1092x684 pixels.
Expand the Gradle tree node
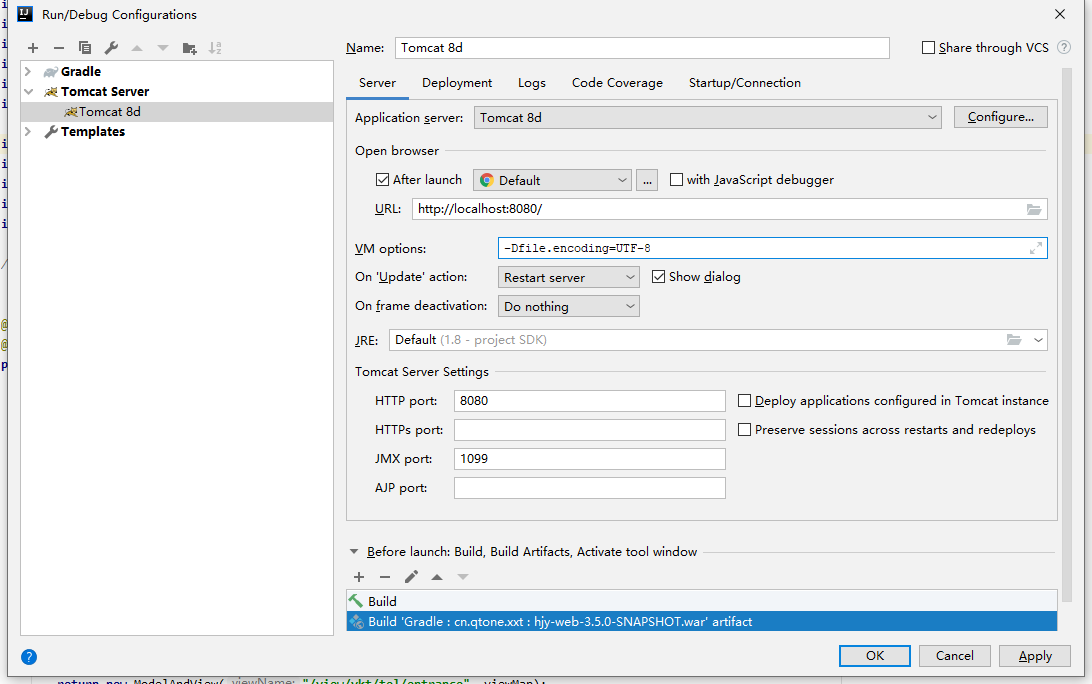pyautogui.click(x=28, y=71)
